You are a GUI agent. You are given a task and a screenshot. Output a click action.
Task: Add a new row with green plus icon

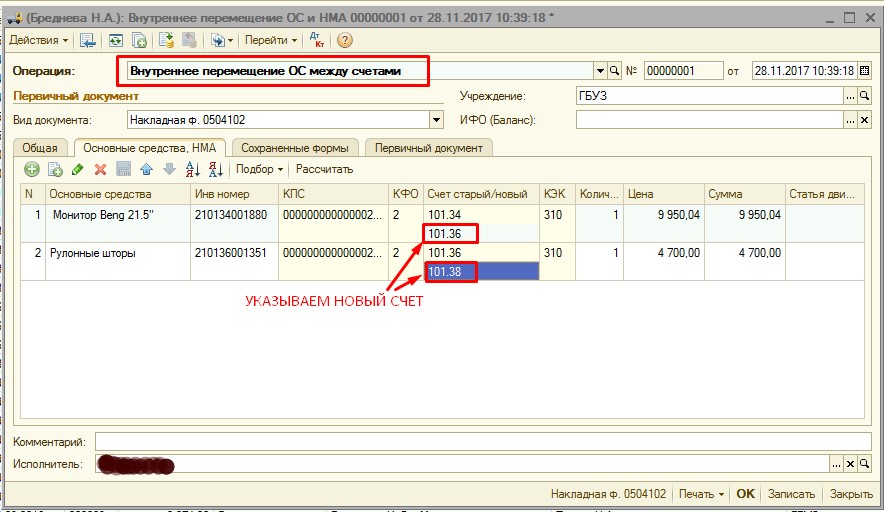pyautogui.click(x=32, y=169)
